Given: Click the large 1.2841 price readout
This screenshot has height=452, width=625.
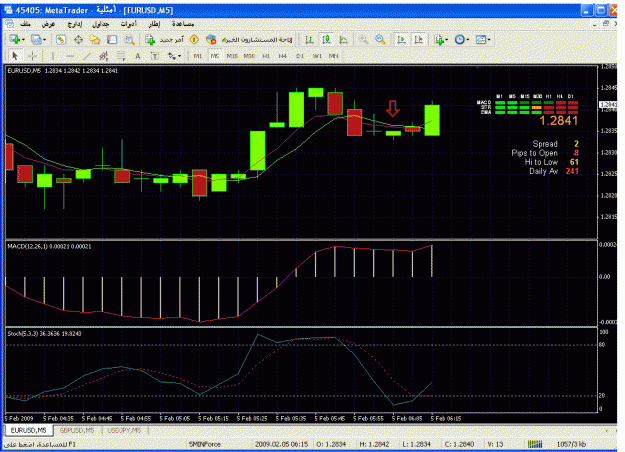Looking at the screenshot, I should click(x=558, y=120).
